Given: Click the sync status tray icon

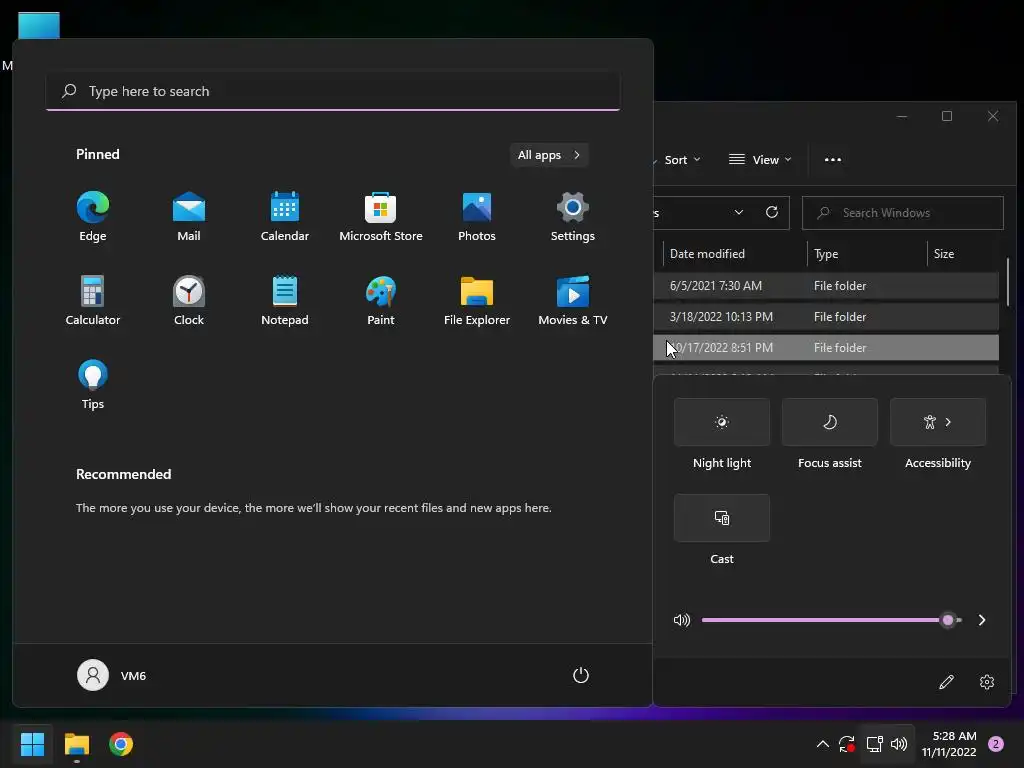Looking at the screenshot, I should coord(846,744).
